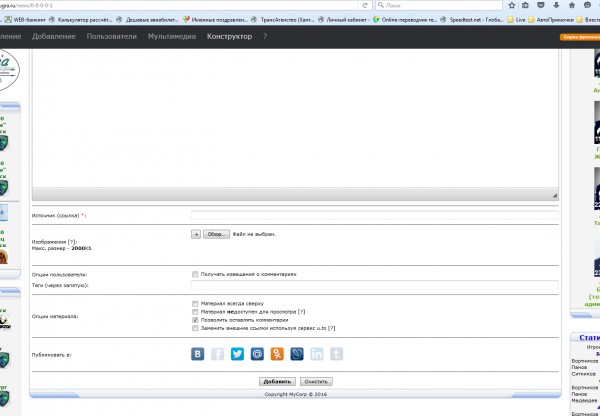Click the chat bubble toolbar icon

click(587, 5)
